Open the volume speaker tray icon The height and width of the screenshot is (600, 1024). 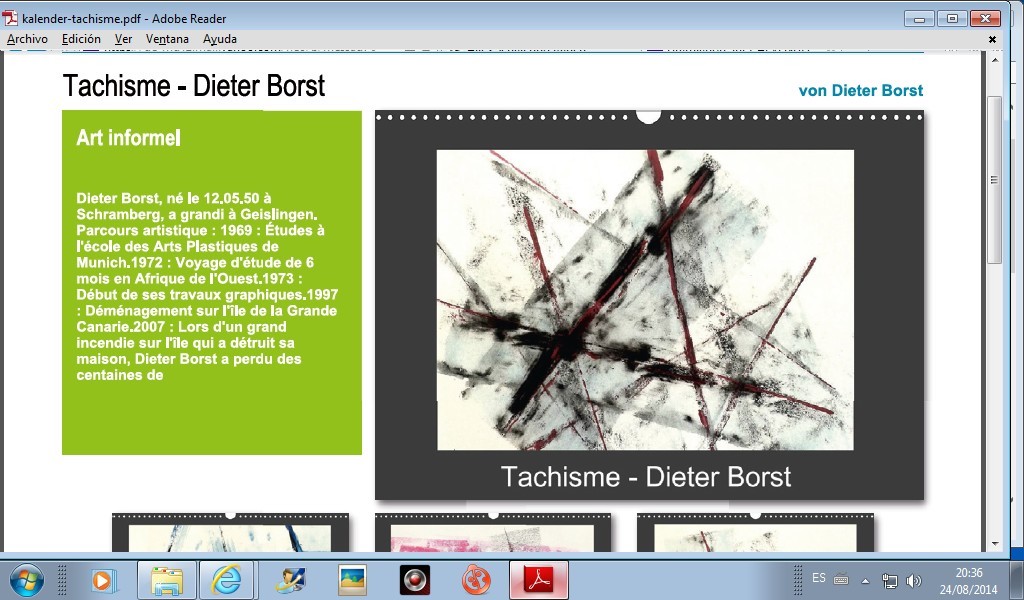(914, 580)
